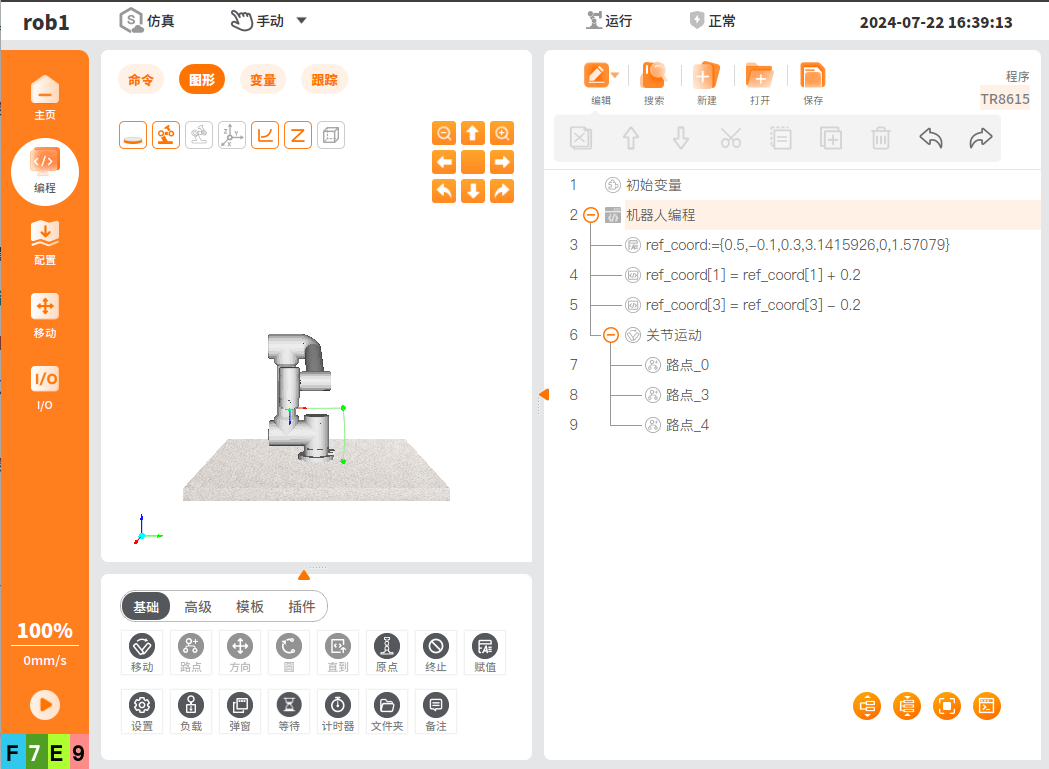Collapse the 机器人编程 tree node

(590, 215)
